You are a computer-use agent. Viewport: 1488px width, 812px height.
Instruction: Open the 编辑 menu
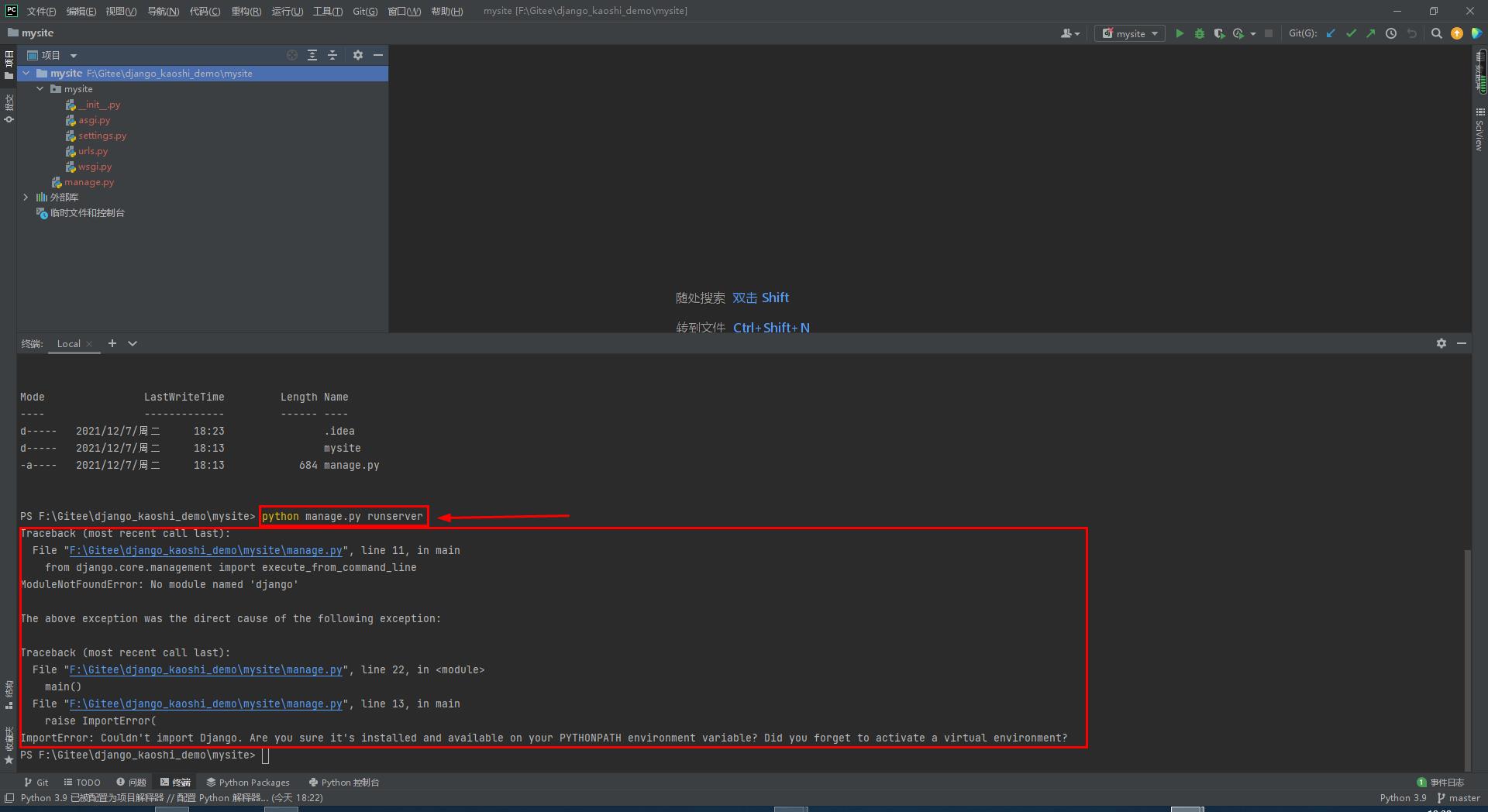[81, 11]
